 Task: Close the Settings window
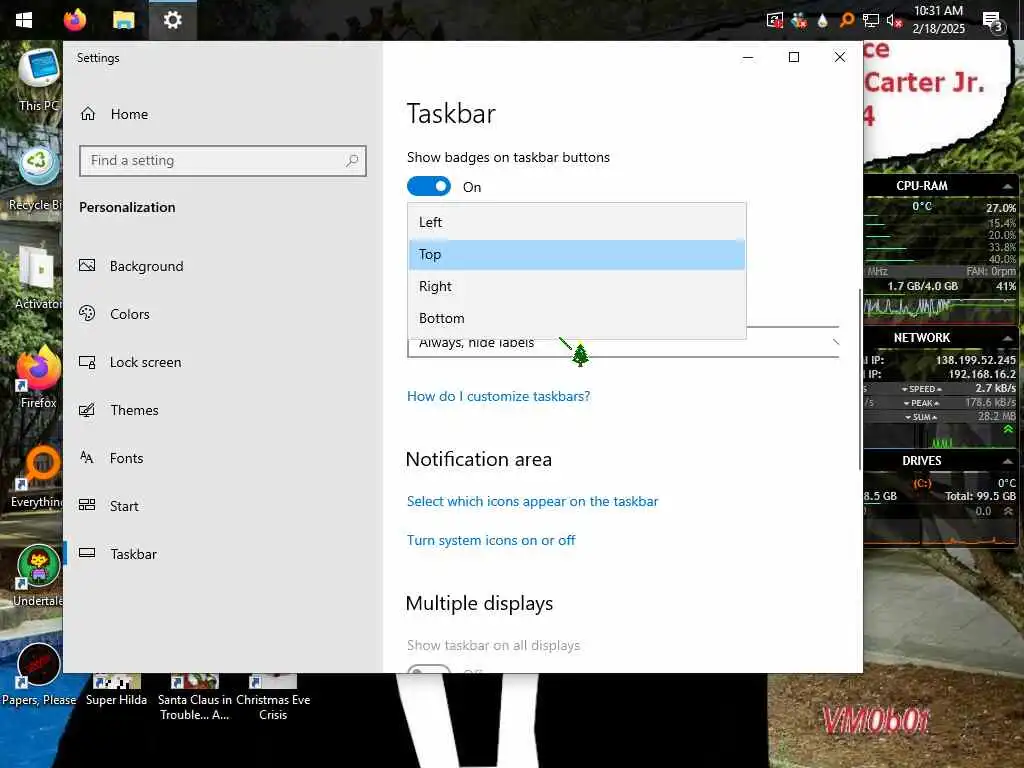pyautogui.click(x=840, y=57)
